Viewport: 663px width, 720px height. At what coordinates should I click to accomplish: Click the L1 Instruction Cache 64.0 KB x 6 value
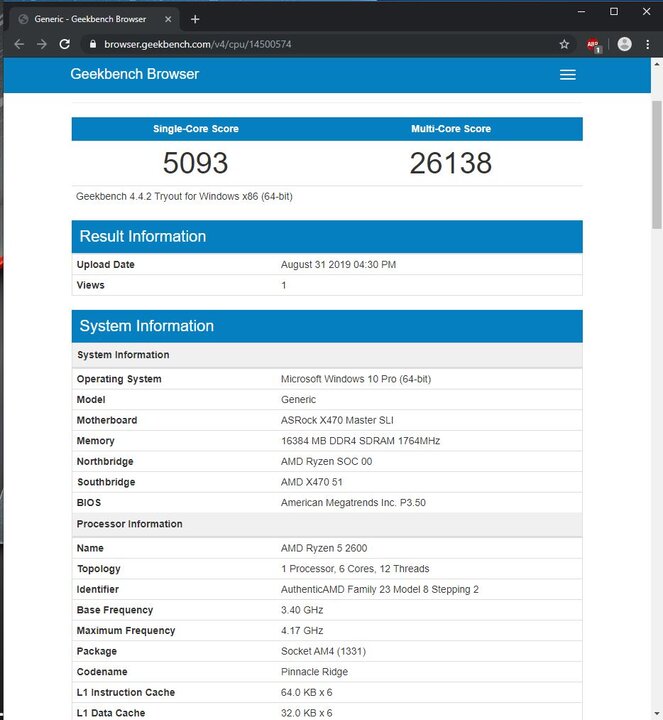point(306,692)
